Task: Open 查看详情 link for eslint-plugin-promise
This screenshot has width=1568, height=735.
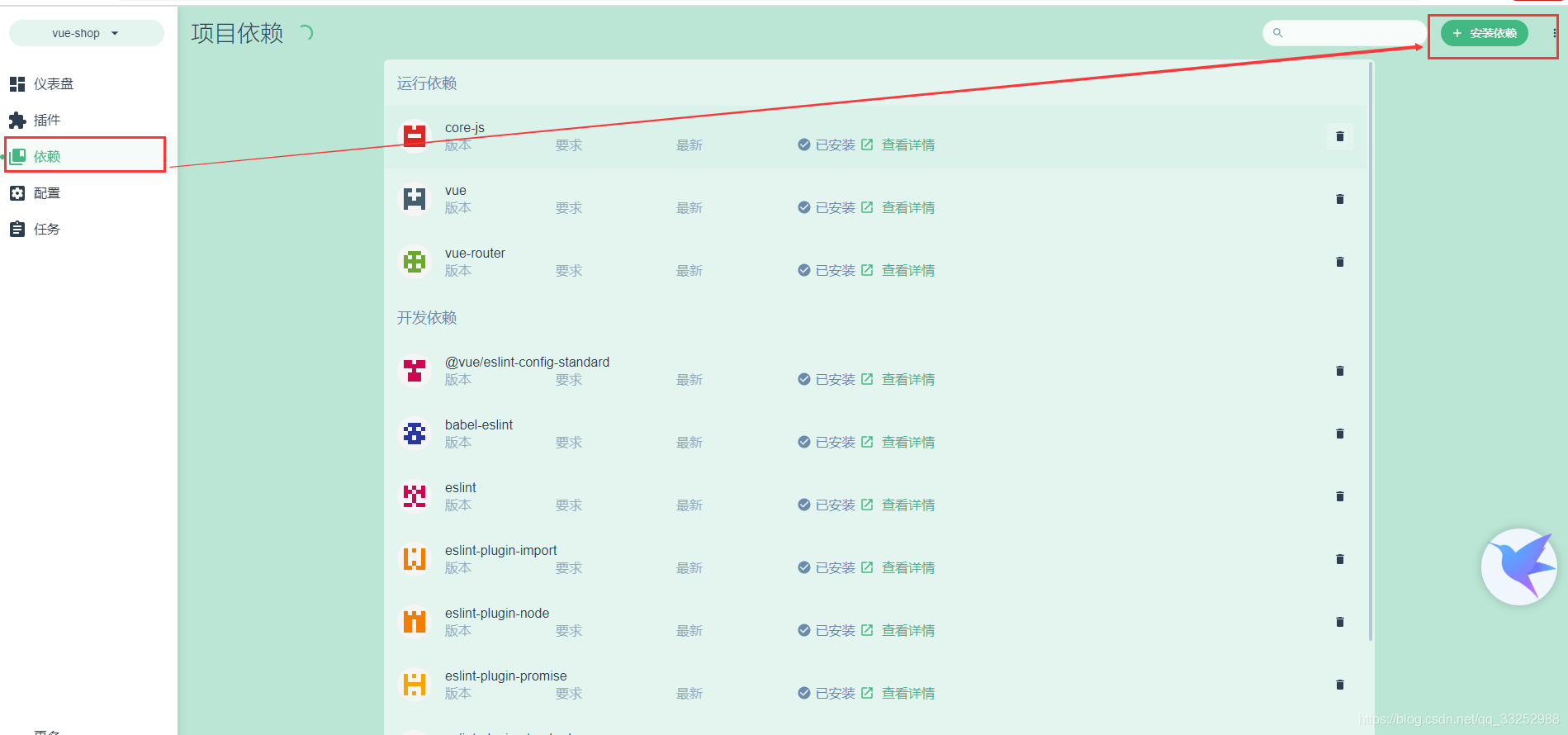Action: tap(898, 694)
